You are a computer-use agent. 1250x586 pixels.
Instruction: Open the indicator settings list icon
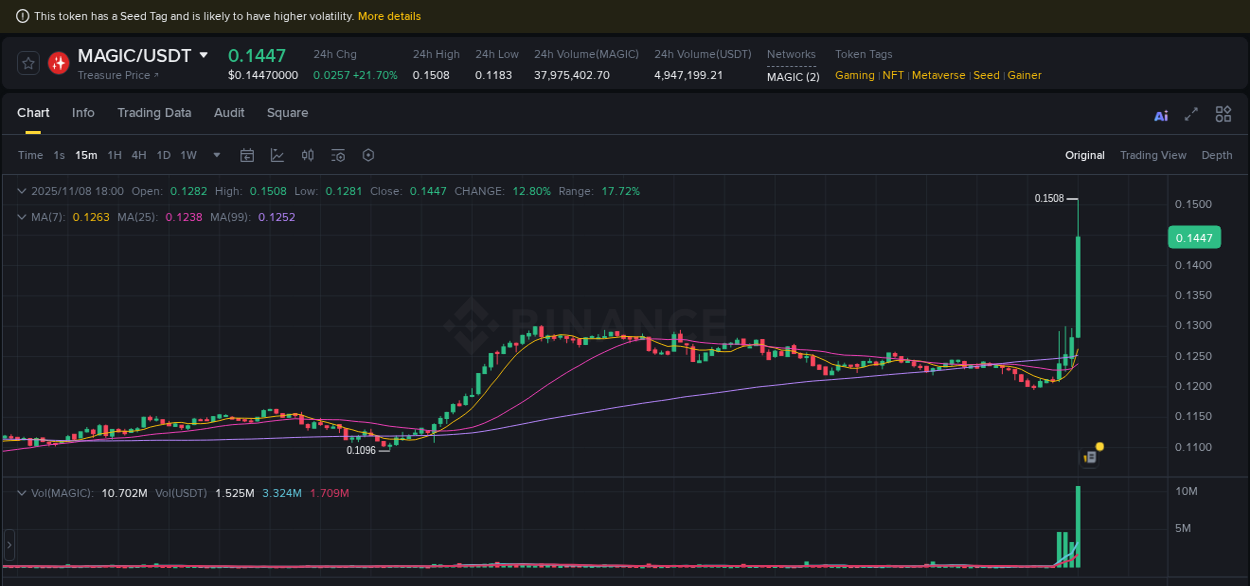337,155
